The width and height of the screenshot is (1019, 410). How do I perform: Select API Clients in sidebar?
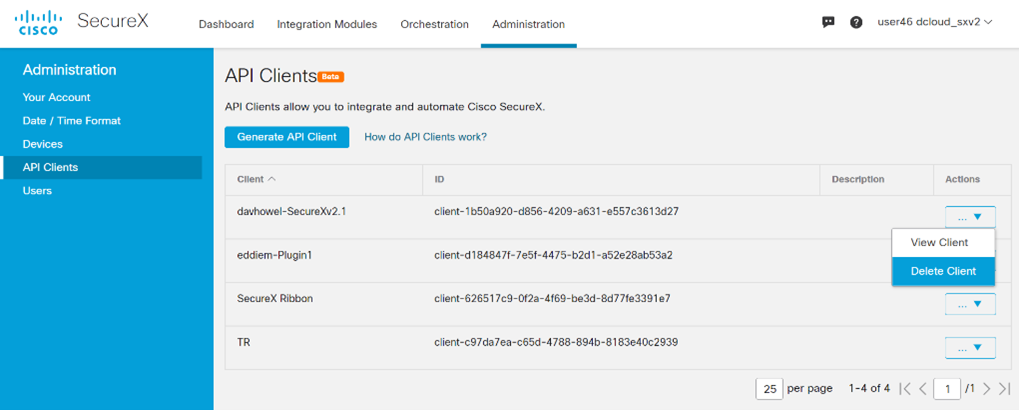[x=101, y=168]
